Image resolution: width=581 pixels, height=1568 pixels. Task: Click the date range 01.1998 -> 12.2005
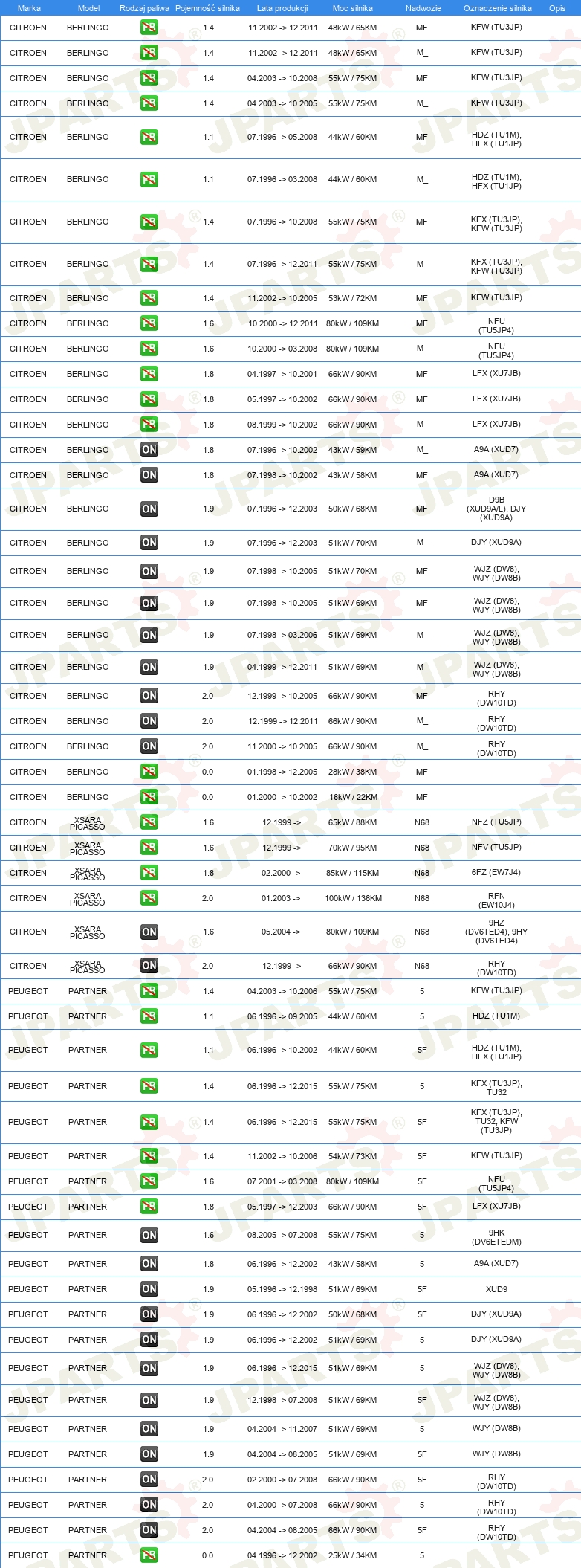(x=282, y=772)
